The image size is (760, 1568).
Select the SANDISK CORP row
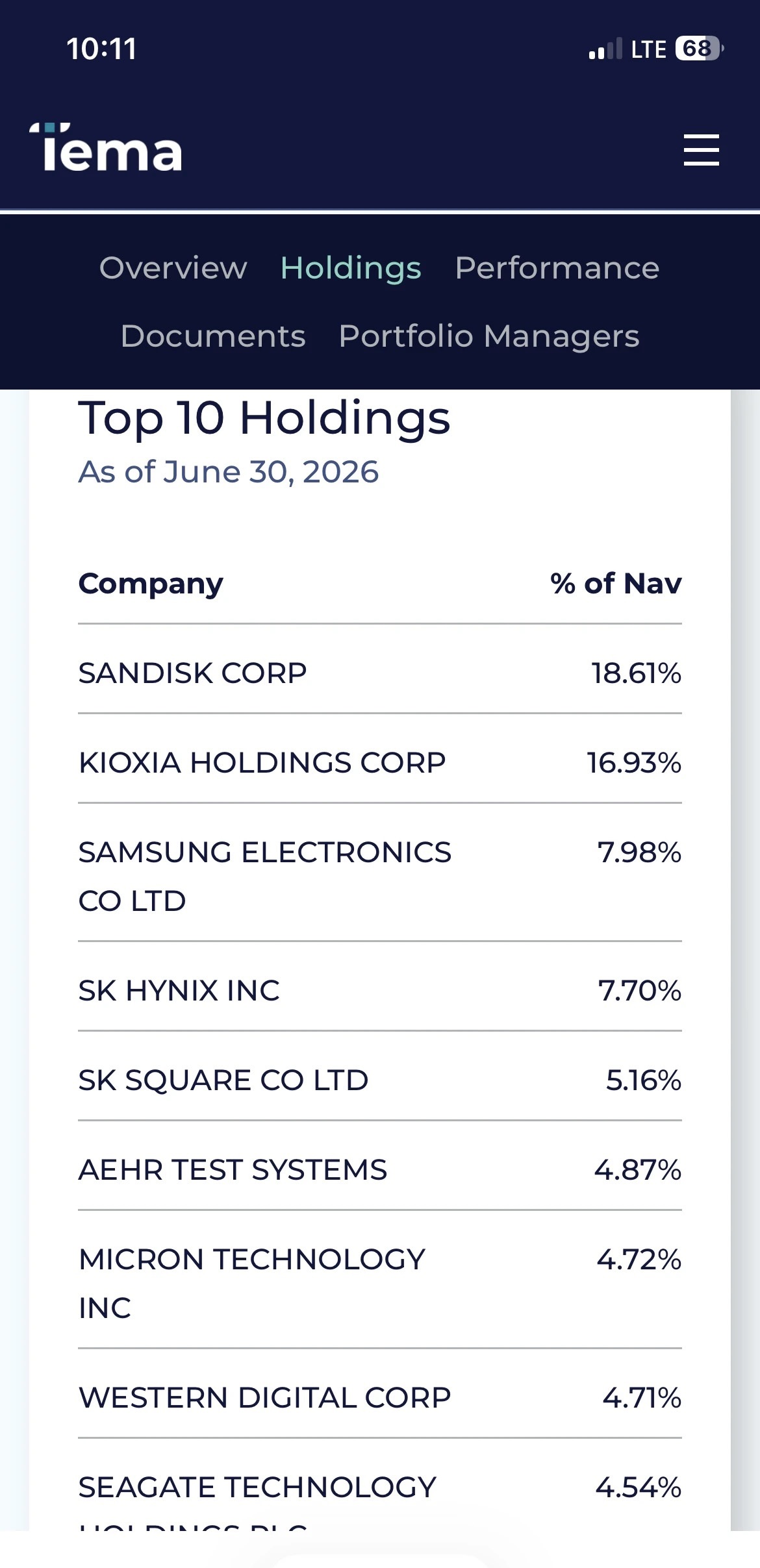[x=380, y=673]
